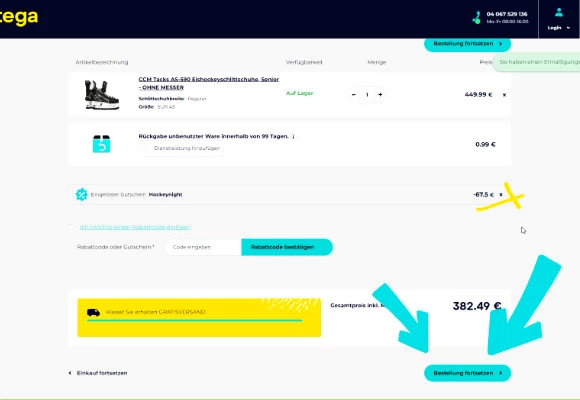Click the free shipping progress bar
580x400 pixels.
[x=195, y=320]
